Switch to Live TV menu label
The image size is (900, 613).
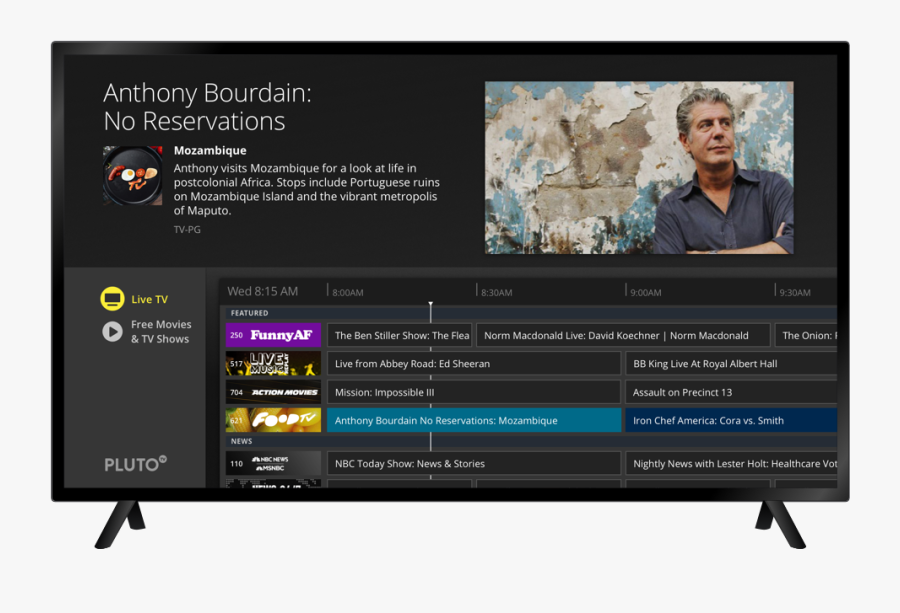[x=149, y=299]
